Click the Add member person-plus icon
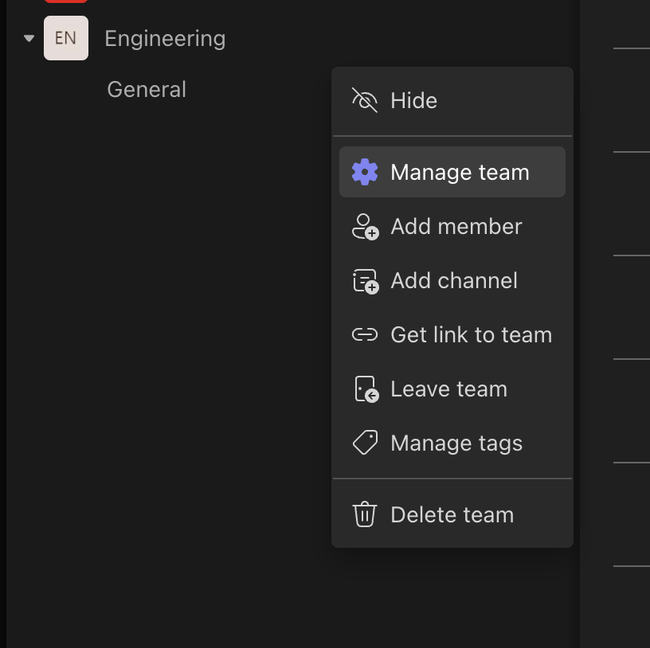Screen dimensions: 650x648 (365, 227)
